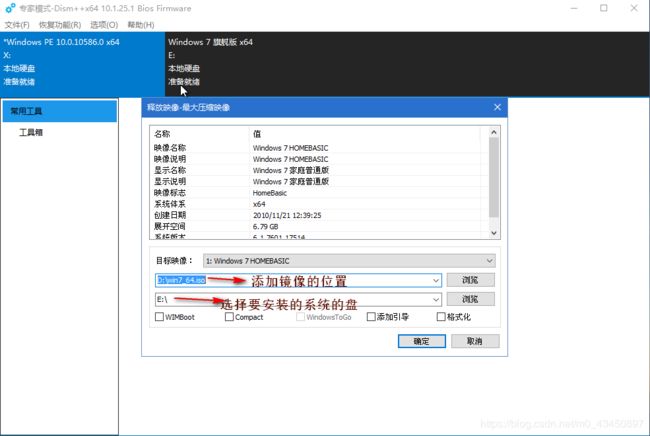Select the 映像名称 row

tap(319, 148)
